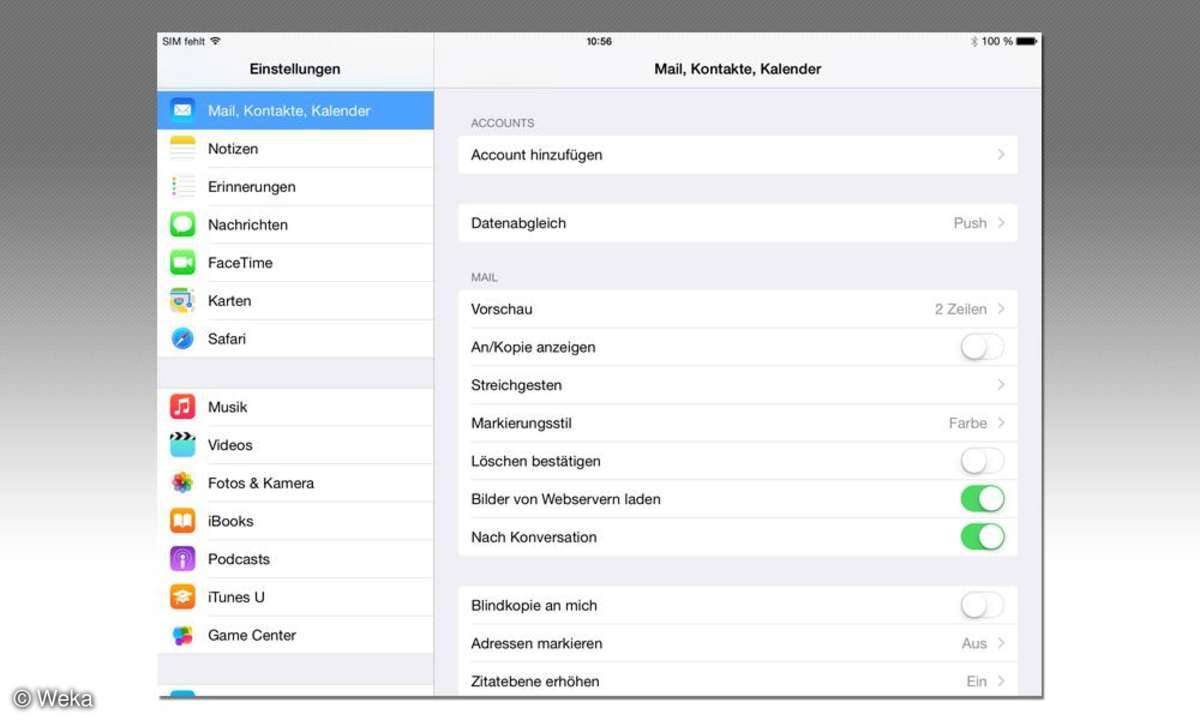Tap the Einstellungen header title
Screen dimensions: 1200x720
point(295,69)
